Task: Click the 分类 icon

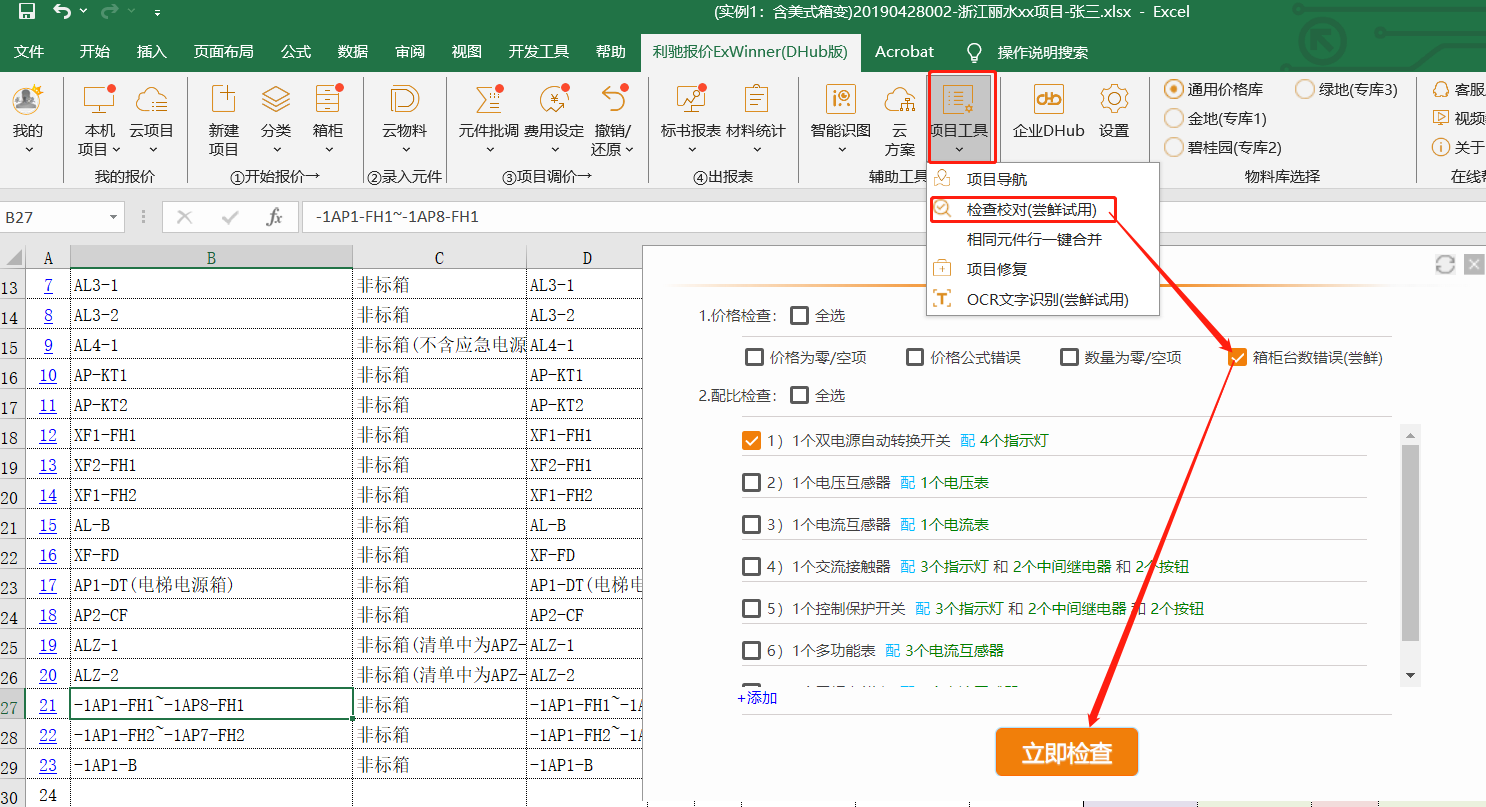Action: [x=276, y=99]
